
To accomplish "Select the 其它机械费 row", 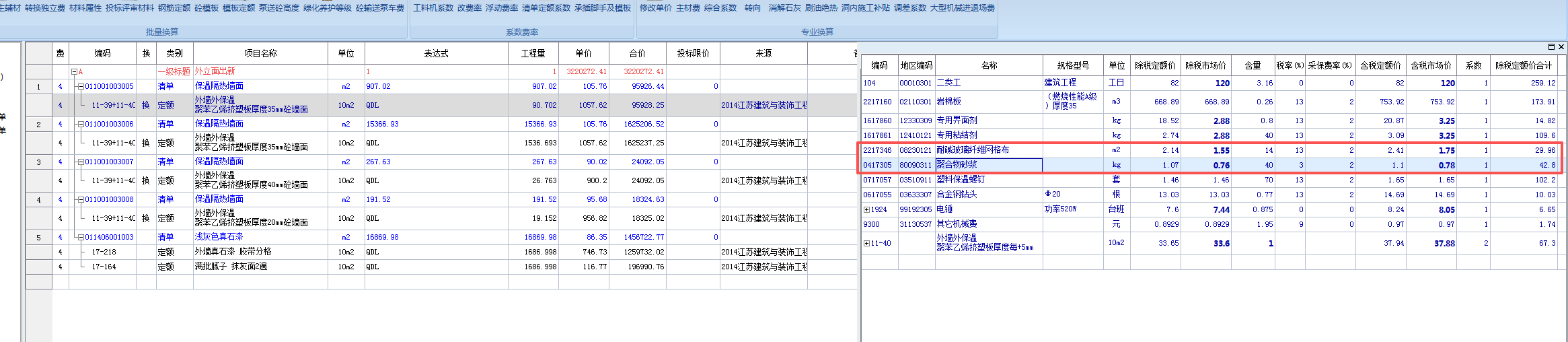I will tap(1213, 224).
